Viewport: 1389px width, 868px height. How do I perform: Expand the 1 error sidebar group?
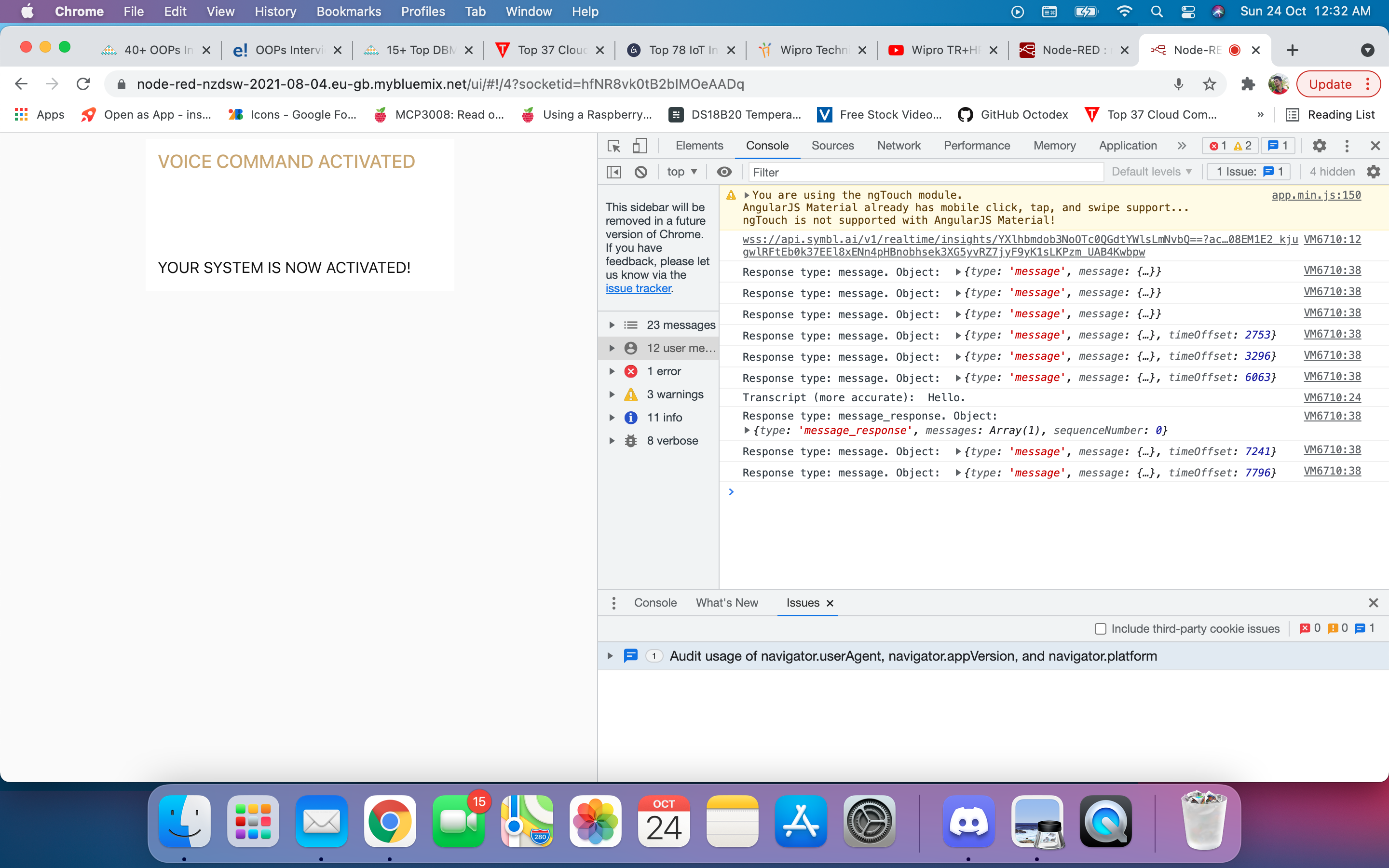pos(612,371)
